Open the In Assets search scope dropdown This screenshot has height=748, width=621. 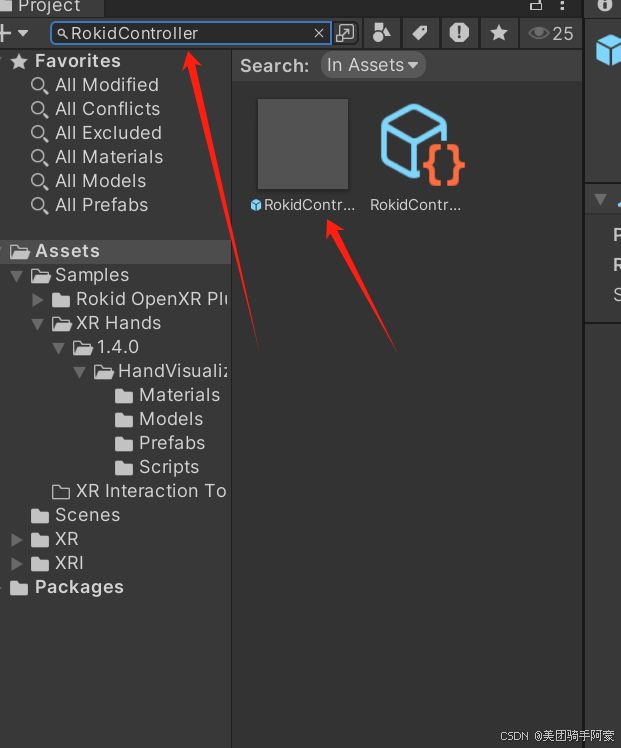pyautogui.click(x=373, y=65)
